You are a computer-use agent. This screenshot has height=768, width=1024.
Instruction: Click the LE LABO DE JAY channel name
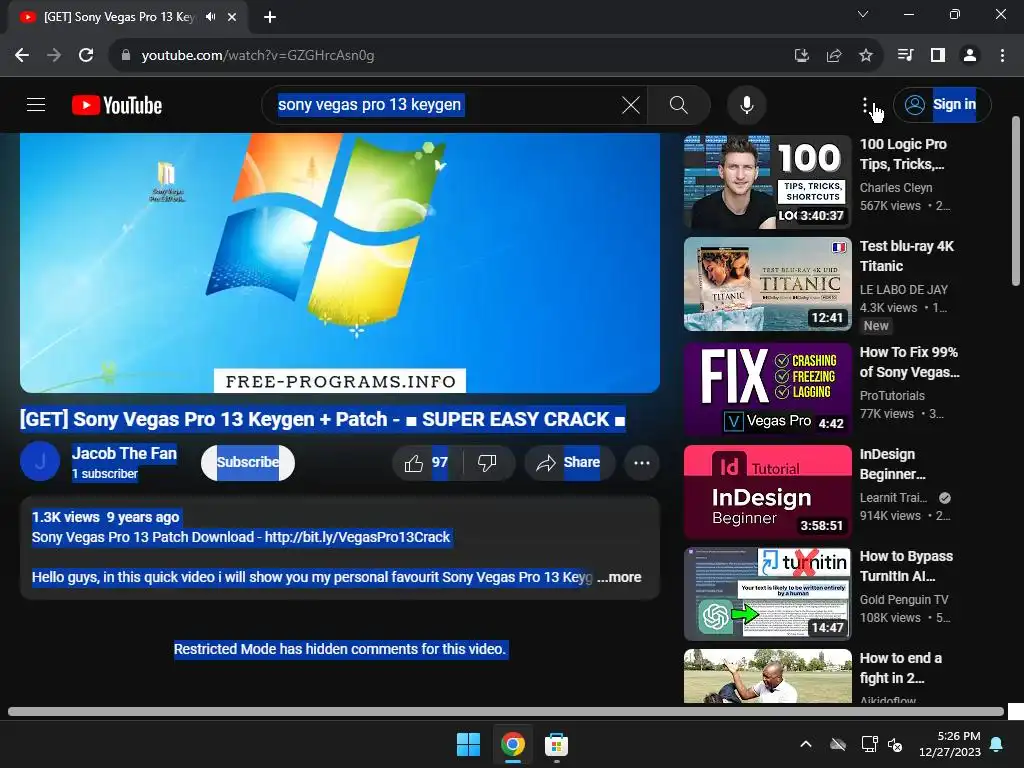903,289
